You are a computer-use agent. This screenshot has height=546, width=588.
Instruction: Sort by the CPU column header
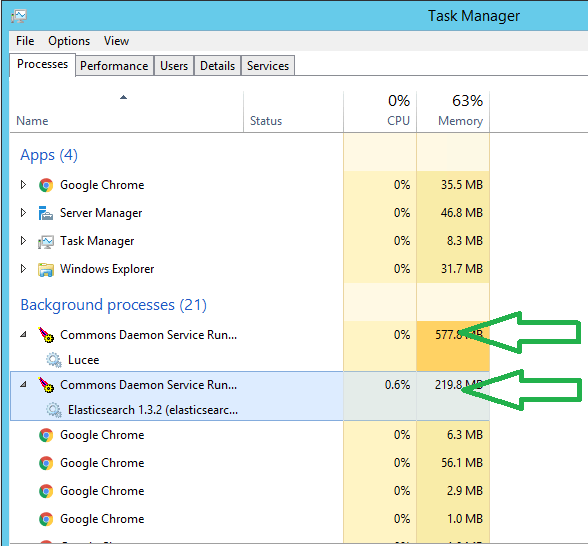pos(380,112)
